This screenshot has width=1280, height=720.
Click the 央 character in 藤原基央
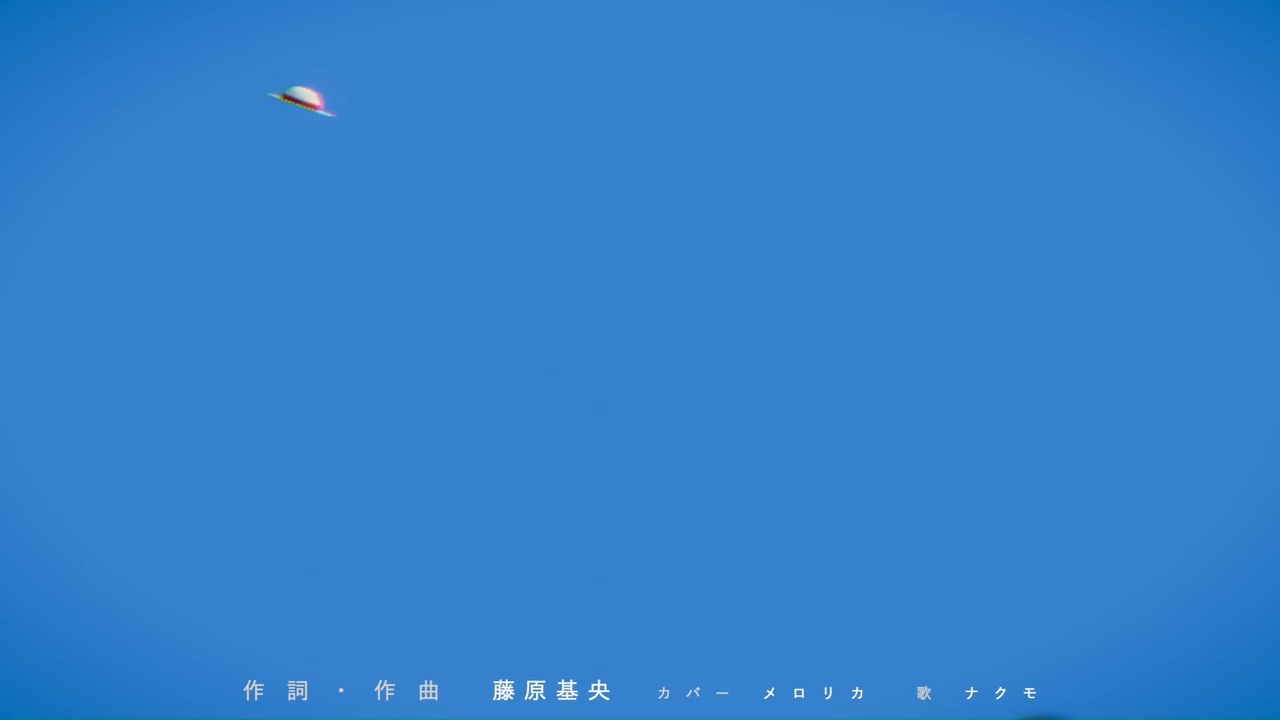click(599, 691)
